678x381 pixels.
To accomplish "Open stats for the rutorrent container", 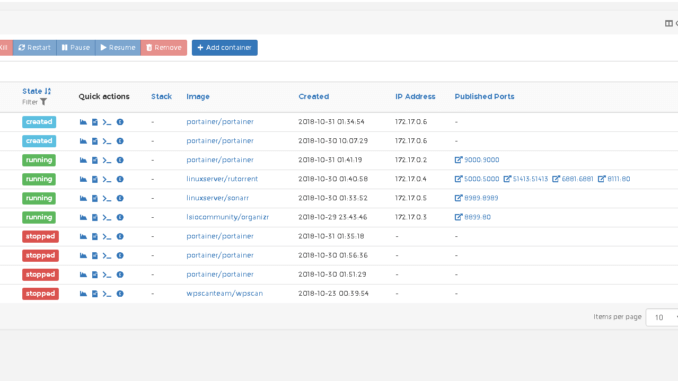I will coord(83,179).
